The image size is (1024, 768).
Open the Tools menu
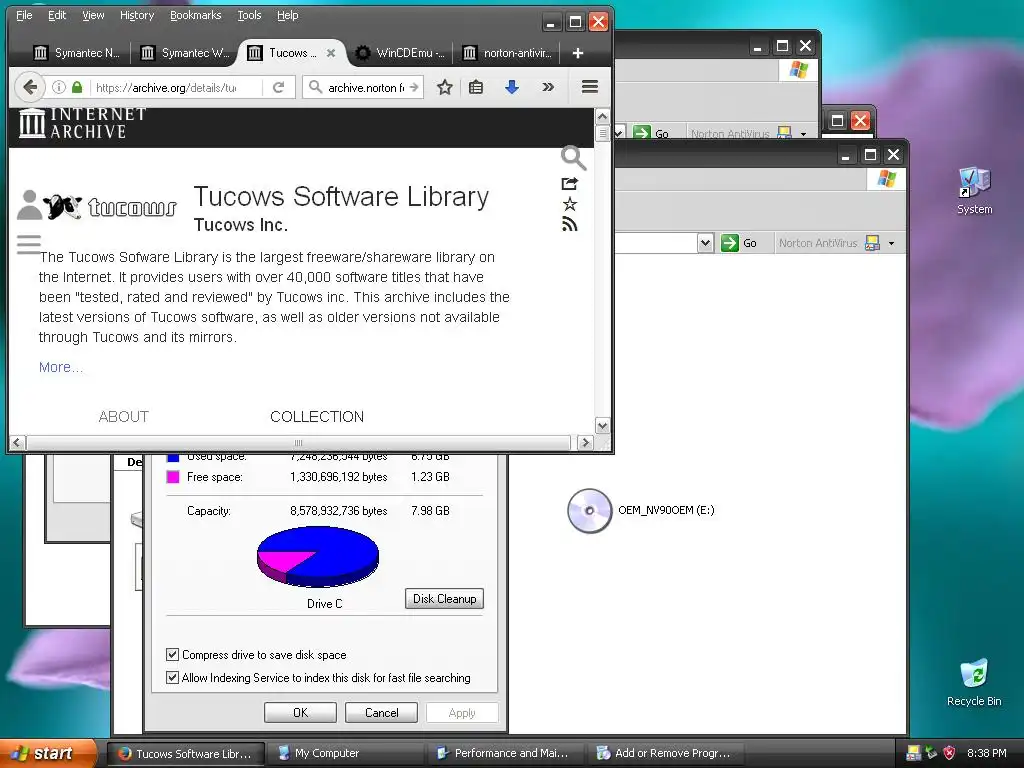249,15
